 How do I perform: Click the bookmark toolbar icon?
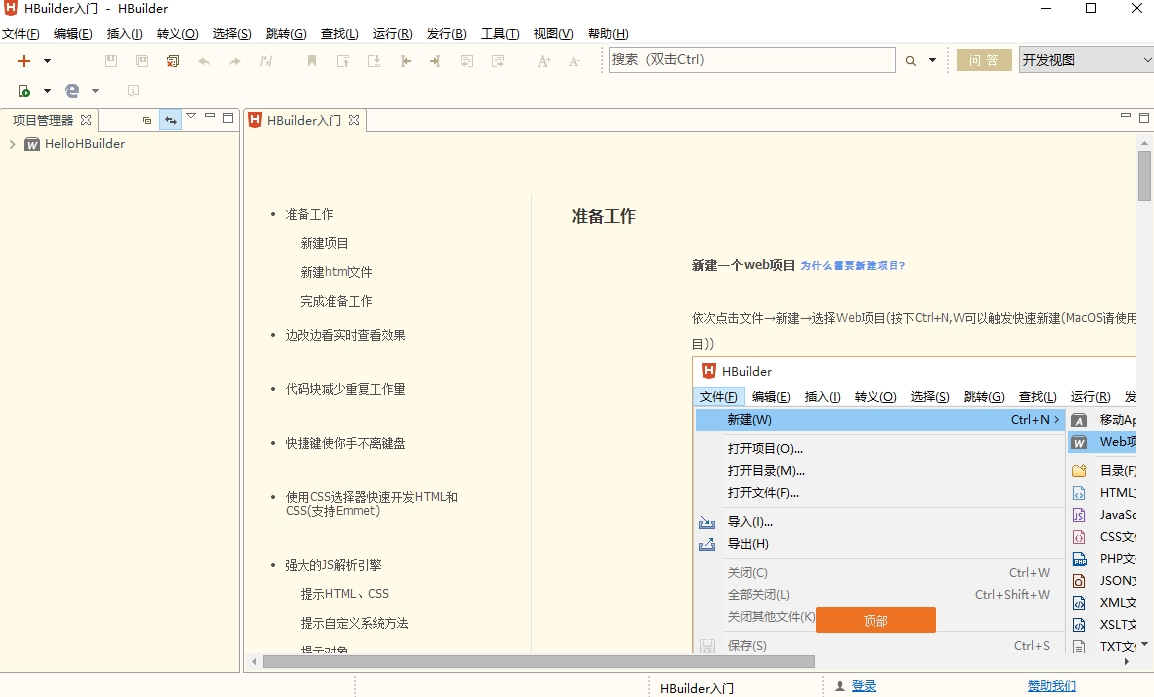[x=312, y=61]
